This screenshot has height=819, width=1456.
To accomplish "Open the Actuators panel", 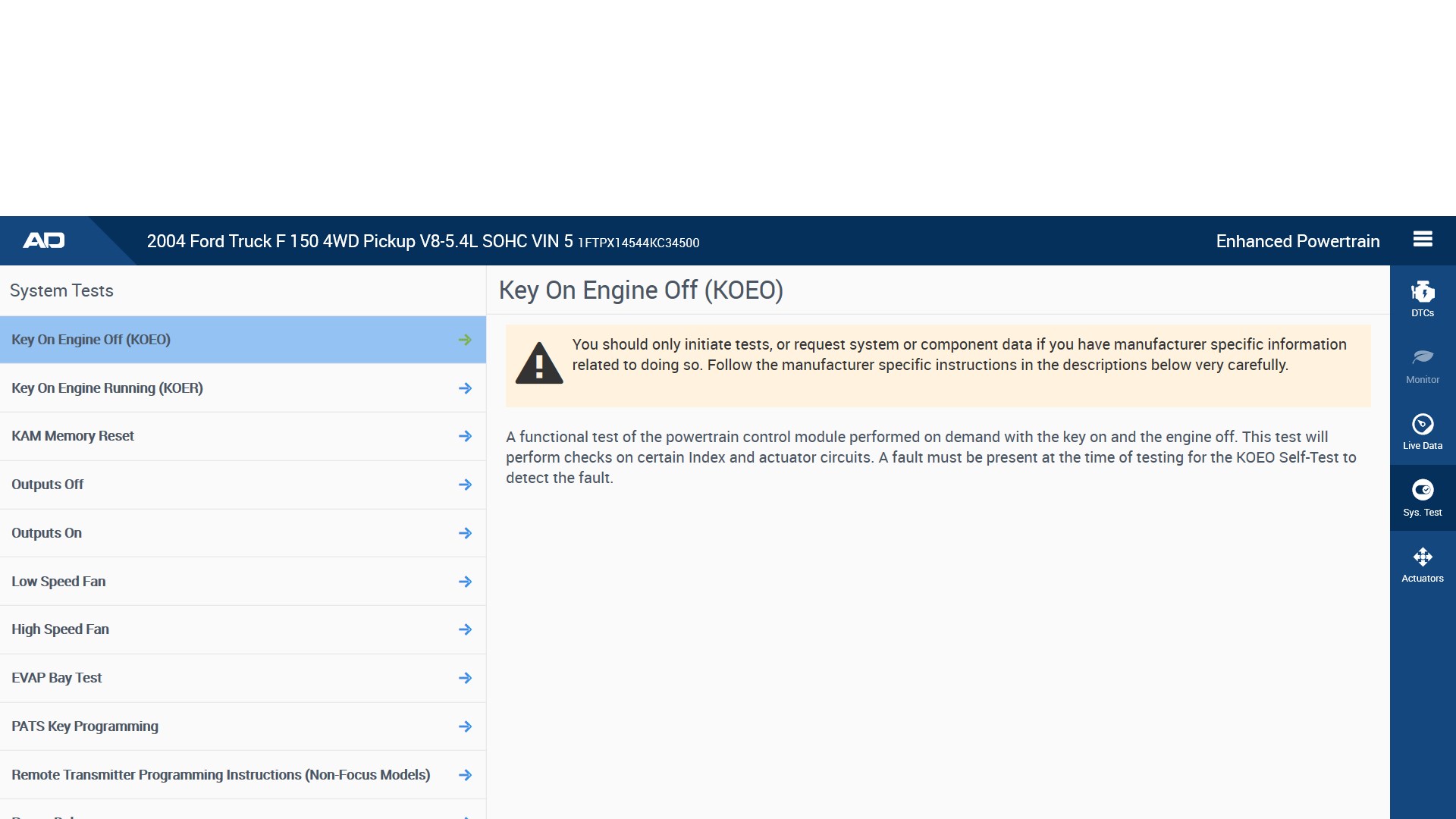I will tap(1423, 563).
